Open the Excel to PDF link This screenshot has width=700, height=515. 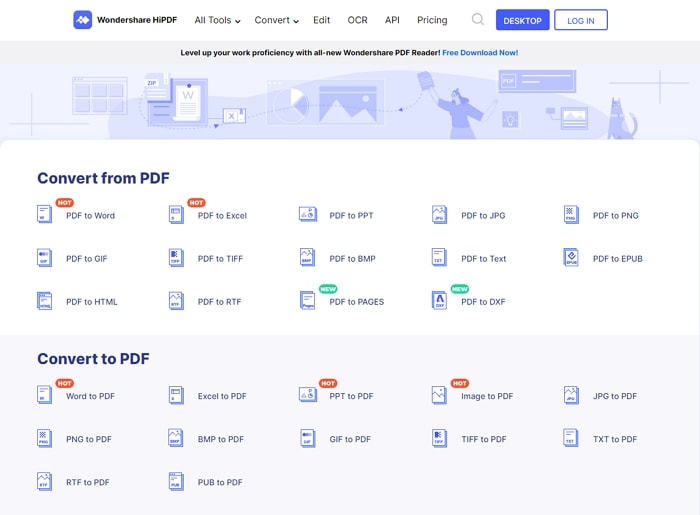222,396
